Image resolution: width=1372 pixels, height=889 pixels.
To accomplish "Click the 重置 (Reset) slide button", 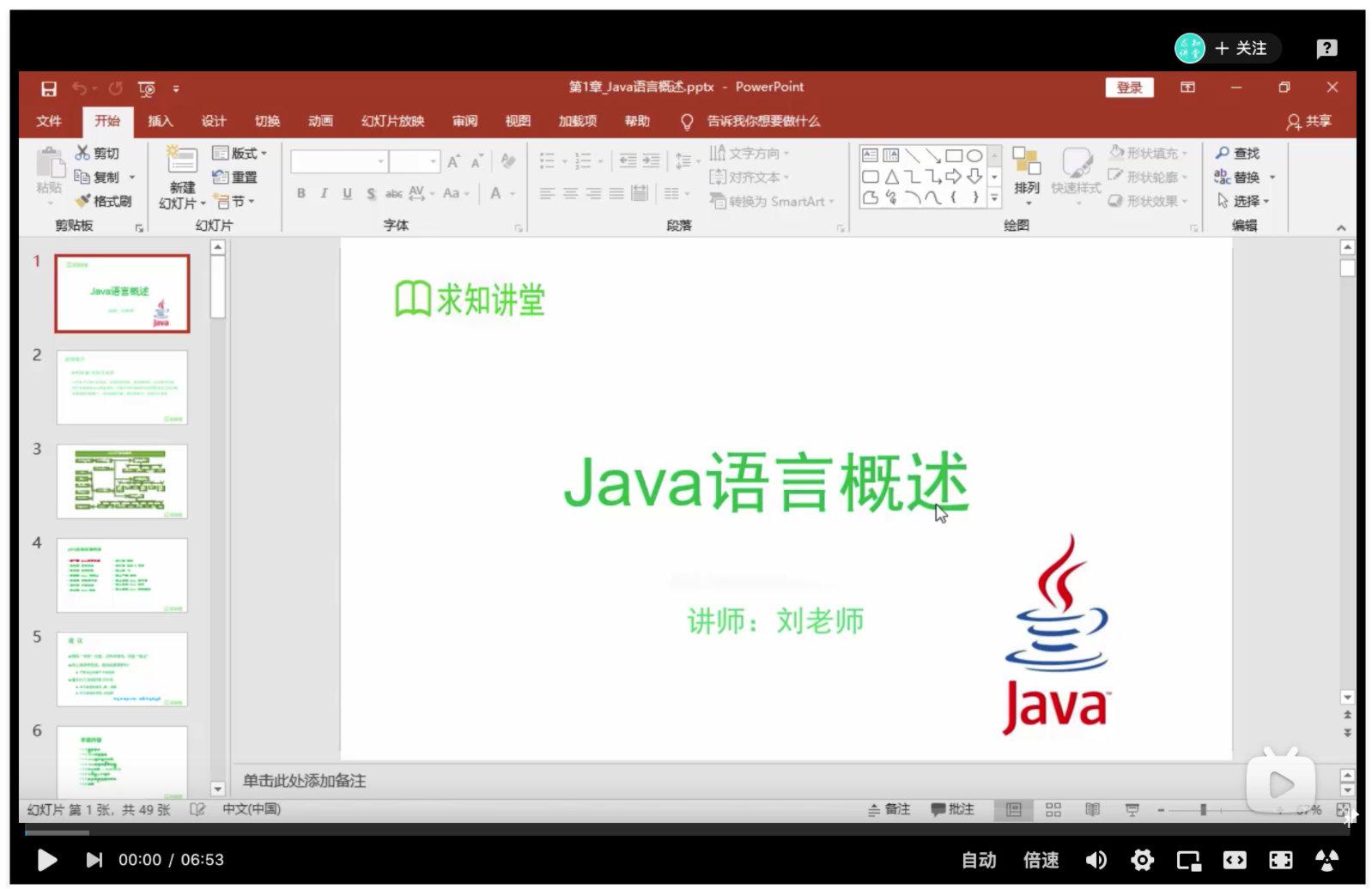I will (x=235, y=177).
